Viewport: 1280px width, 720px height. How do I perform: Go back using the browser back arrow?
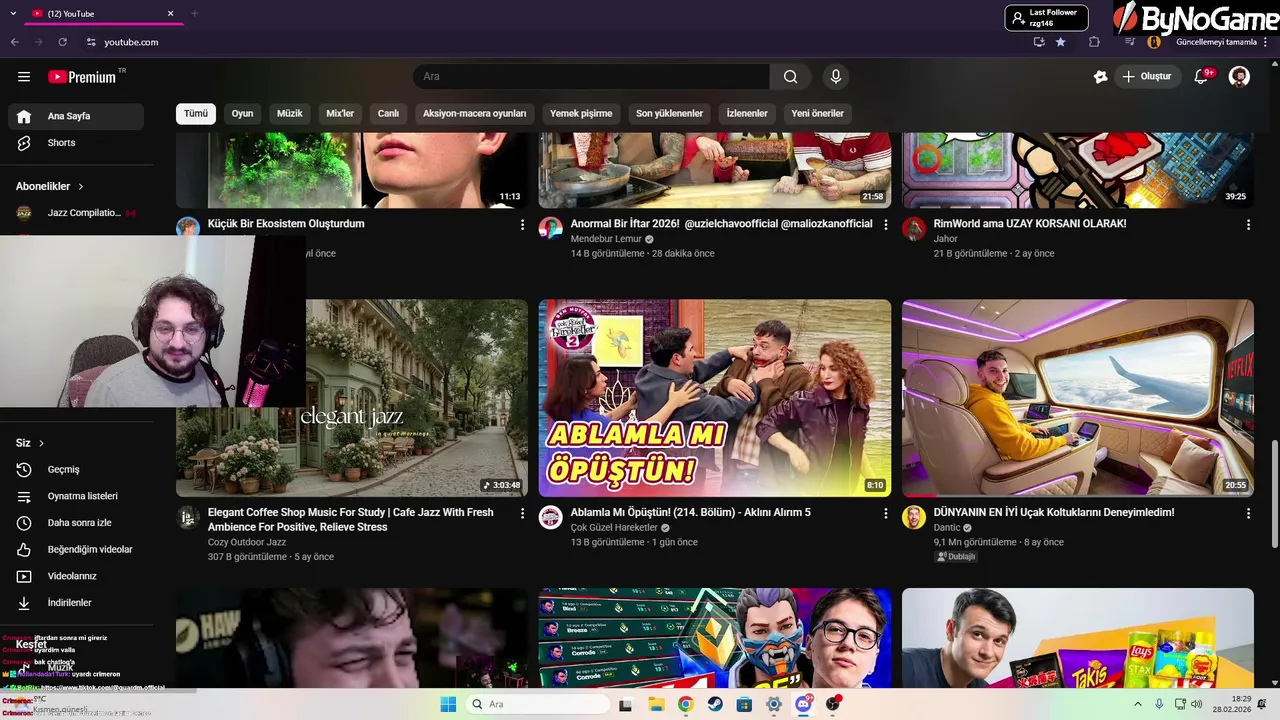click(x=15, y=42)
